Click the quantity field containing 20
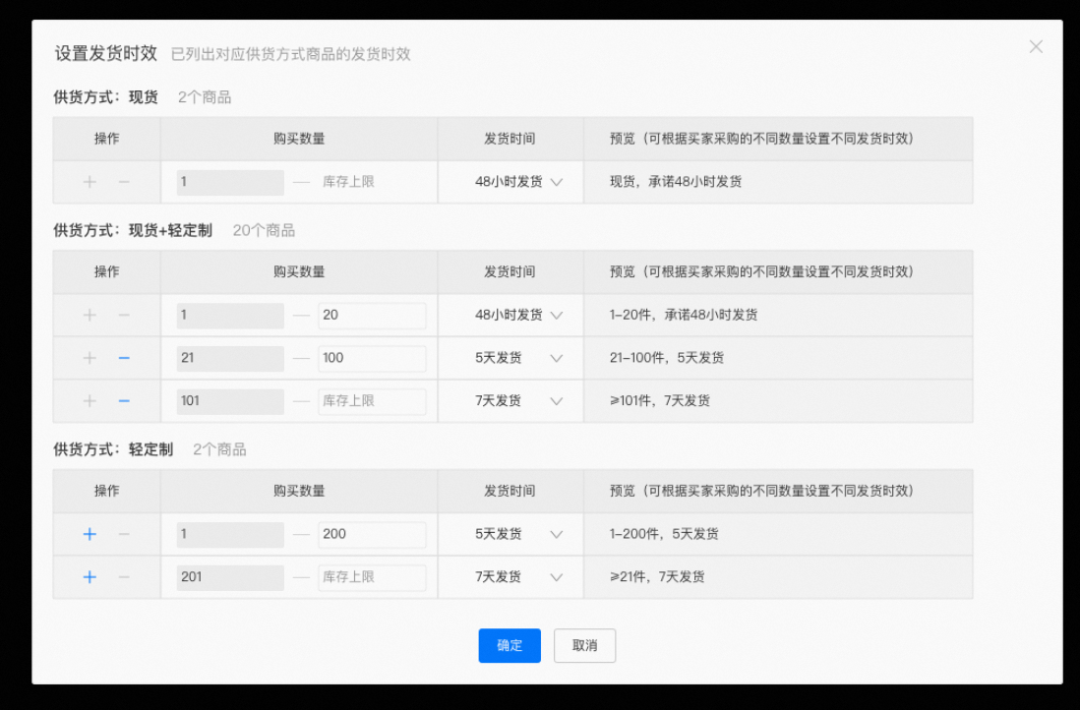The image size is (1080, 710). (x=372, y=315)
